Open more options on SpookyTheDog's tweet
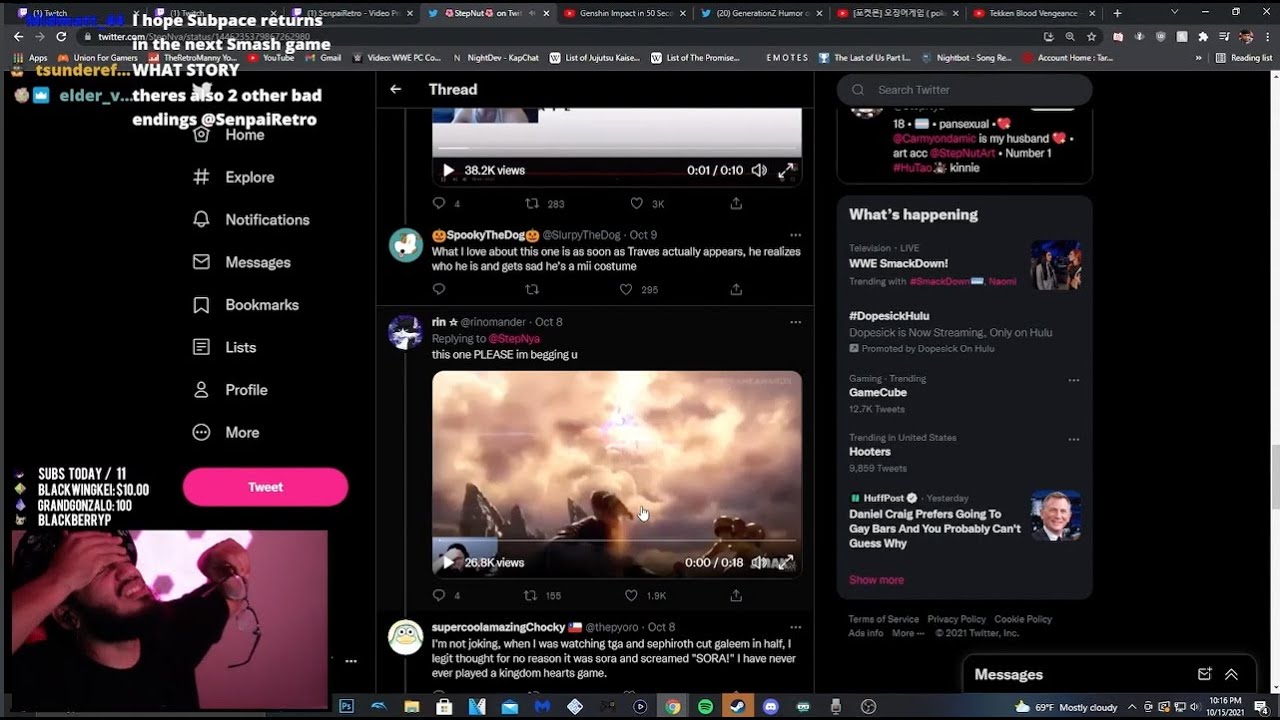This screenshot has height=720, width=1280. 795,235
